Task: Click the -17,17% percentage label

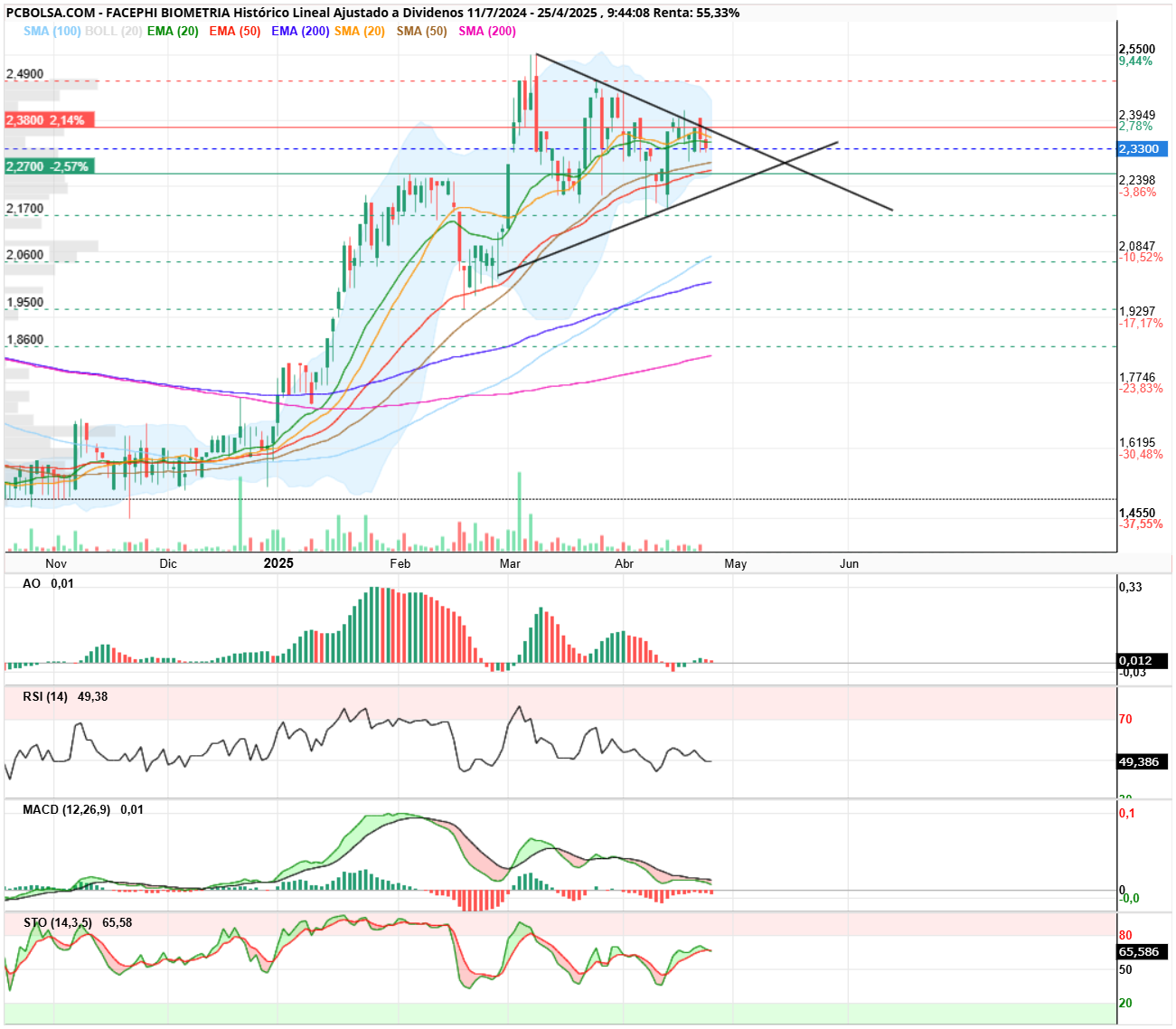Action: tap(1142, 323)
